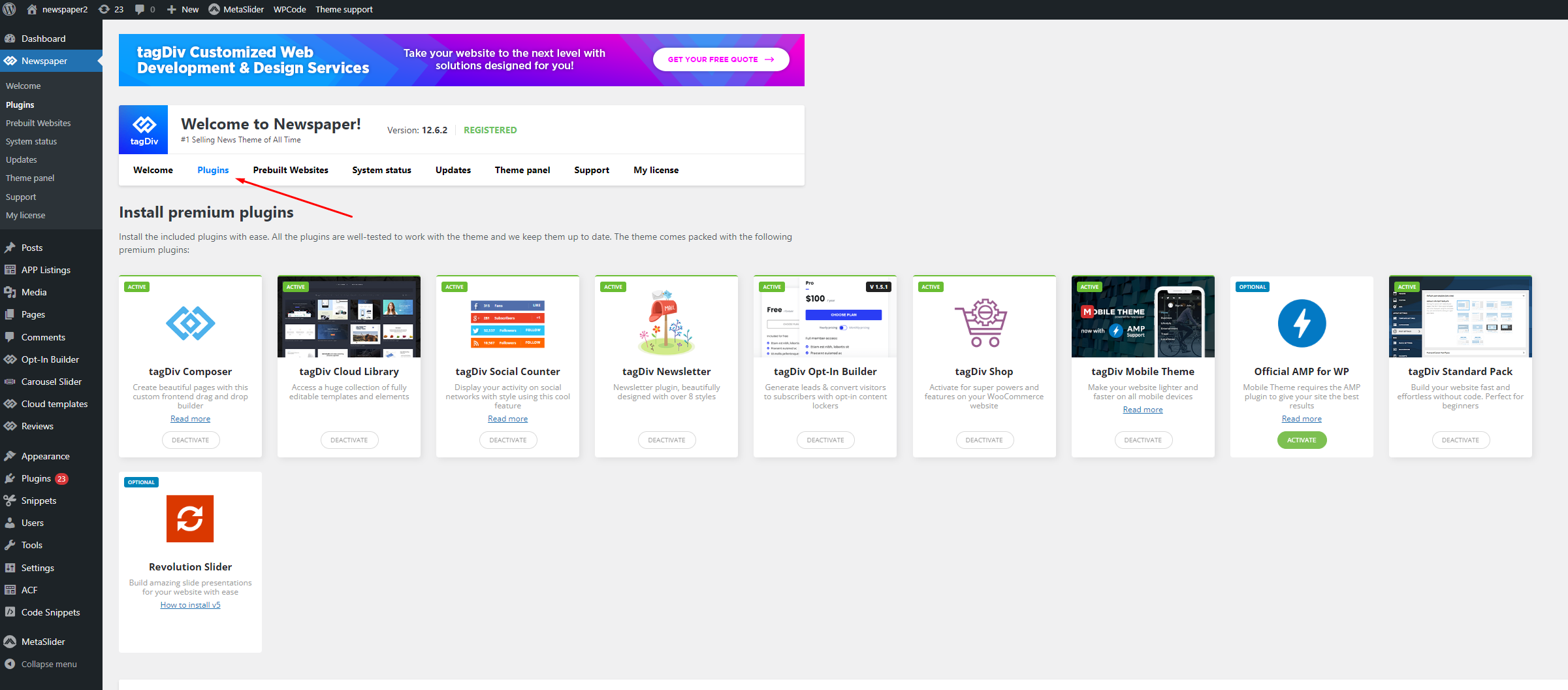The height and width of the screenshot is (690, 1568).
Task: Activate the Official AMP for WP plugin
Action: pyautogui.click(x=1302, y=440)
